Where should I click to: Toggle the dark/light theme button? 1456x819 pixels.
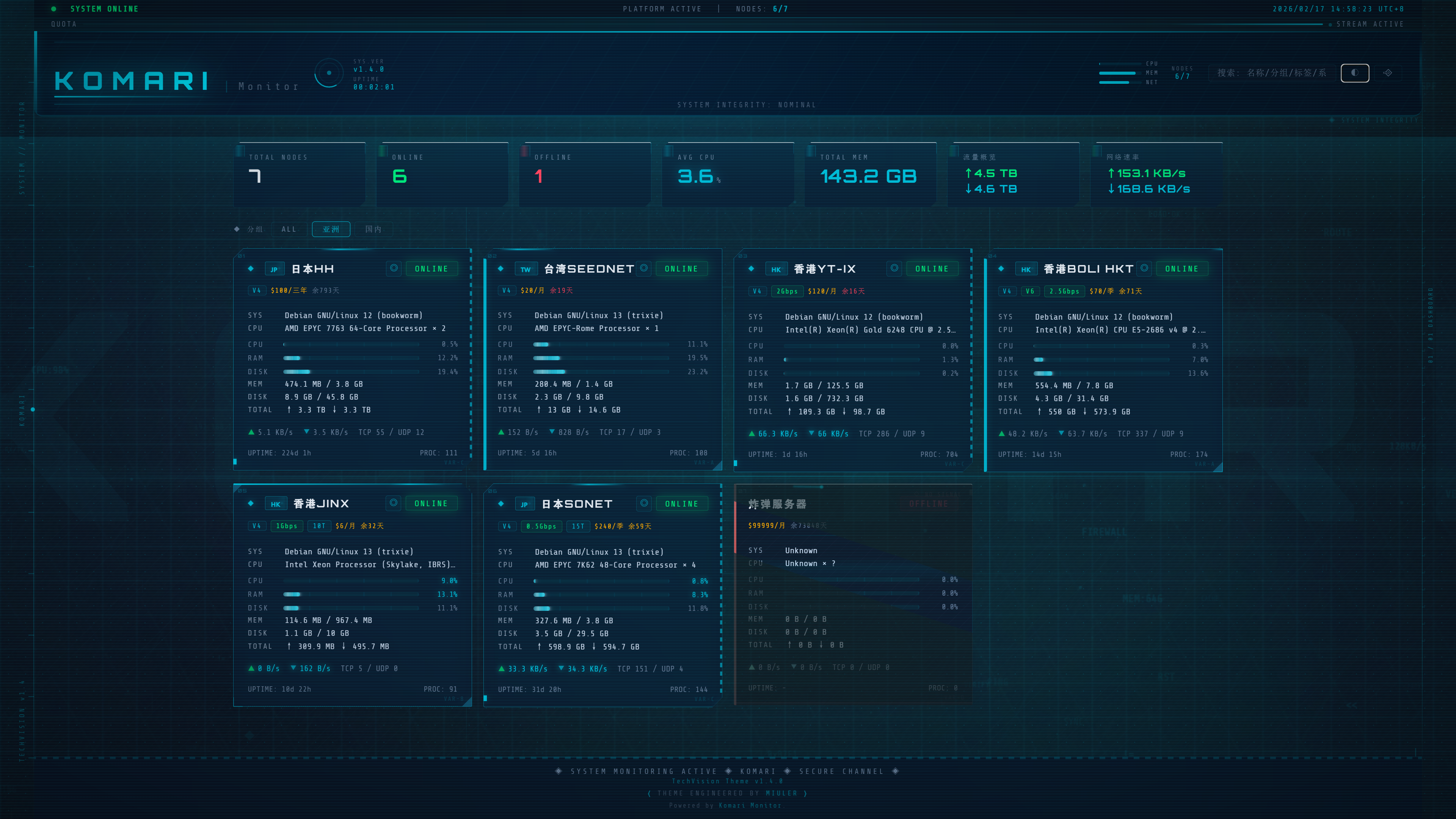coord(1354,73)
